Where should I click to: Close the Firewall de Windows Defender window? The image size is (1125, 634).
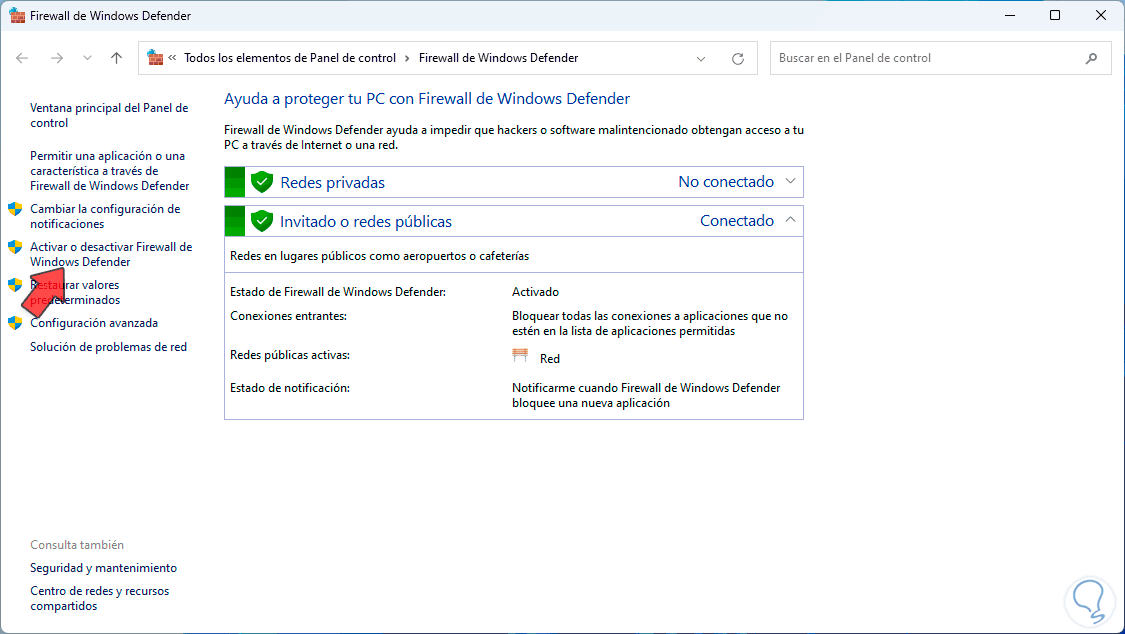point(1101,15)
